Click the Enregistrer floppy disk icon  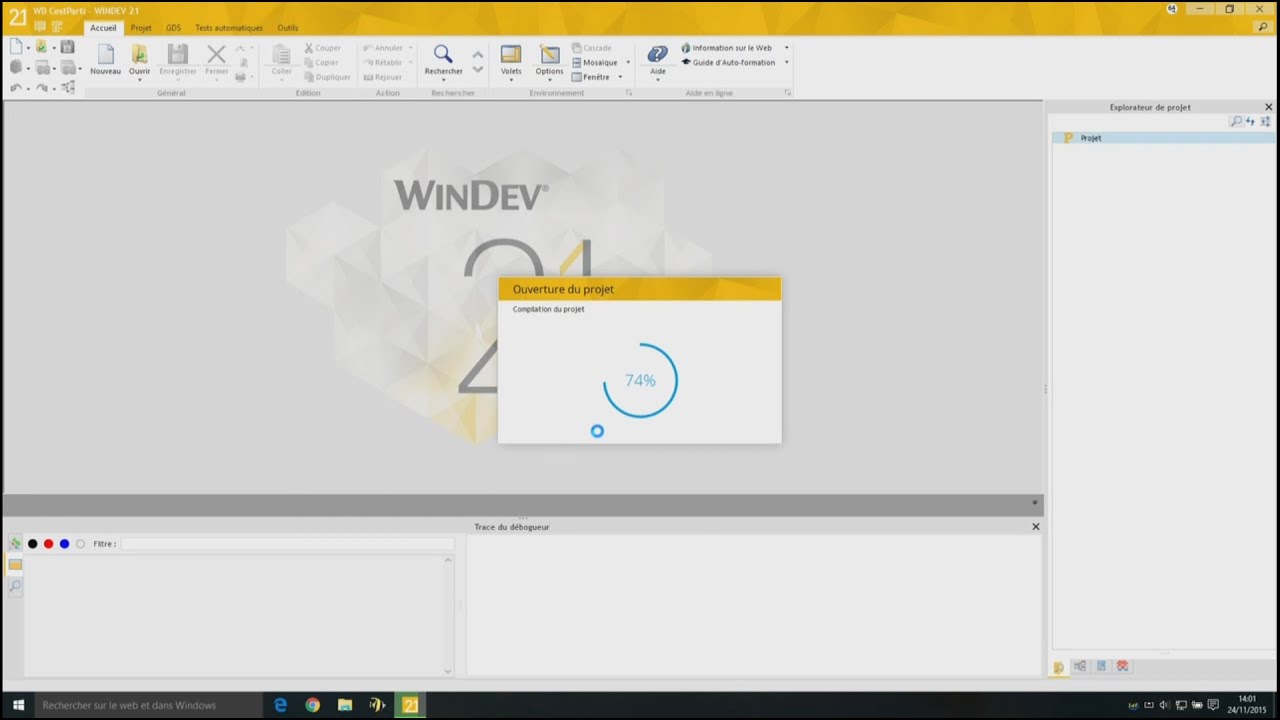pyautogui.click(x=177, y=54)
